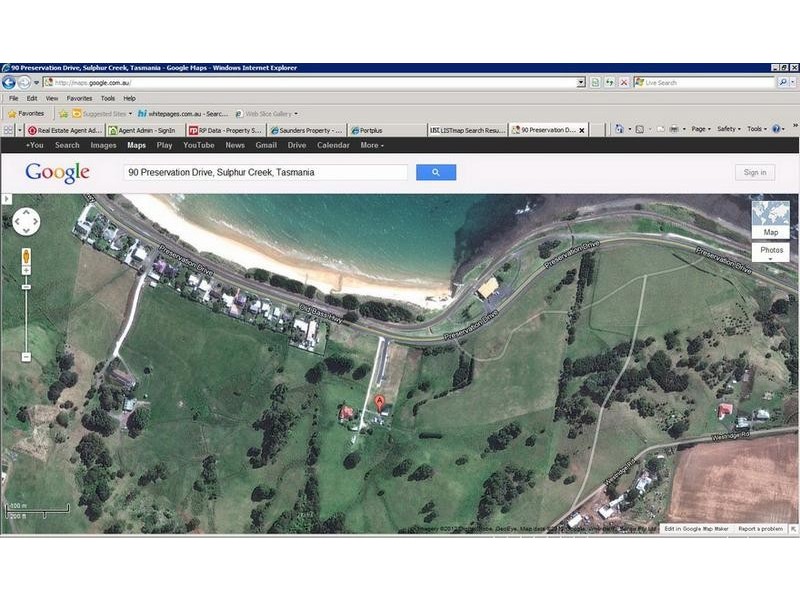Image resolution: width=800 pixels, height=600 pixels.
Task: Click the Report a problem link
Action: pyautogui.click(x=761, y=528)
